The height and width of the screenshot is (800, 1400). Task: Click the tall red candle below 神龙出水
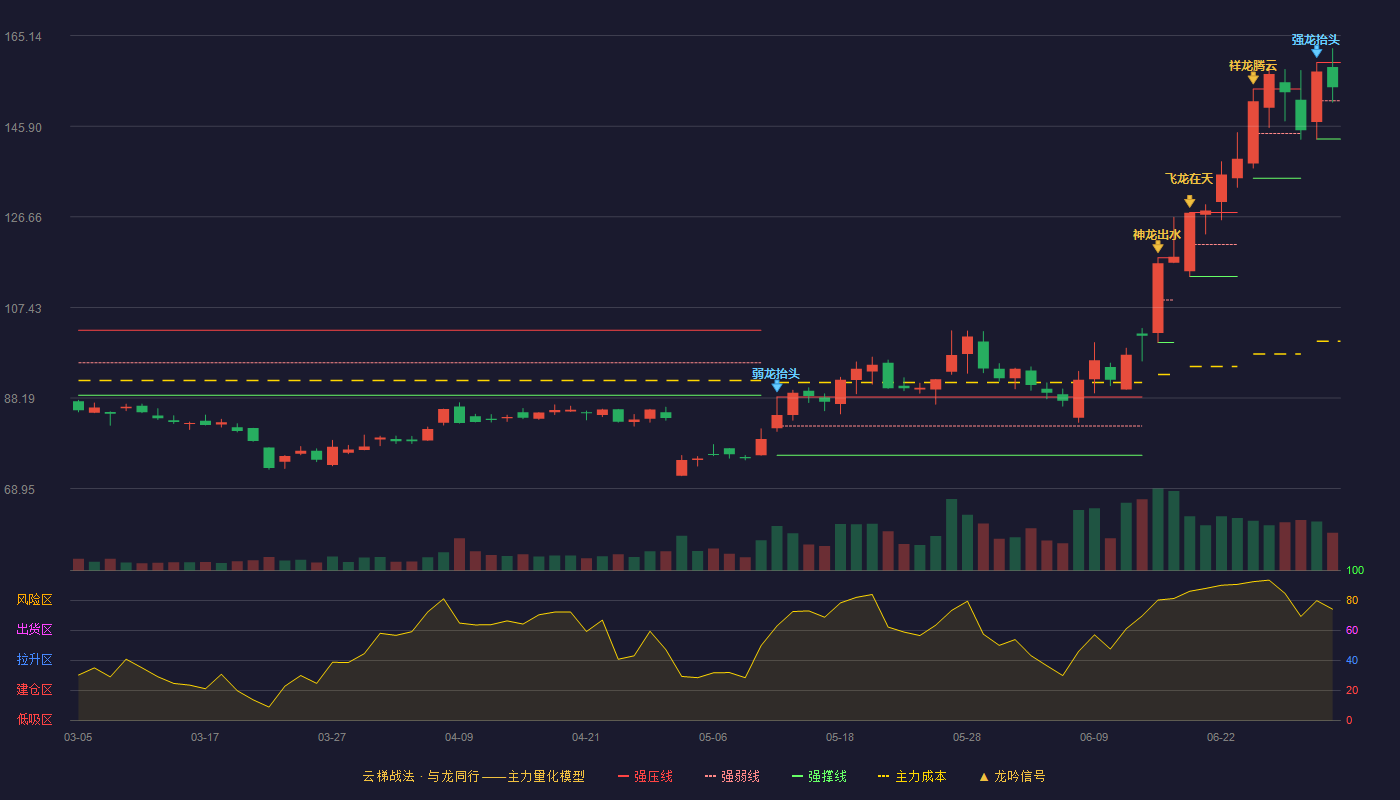[x=1158, y=297]
